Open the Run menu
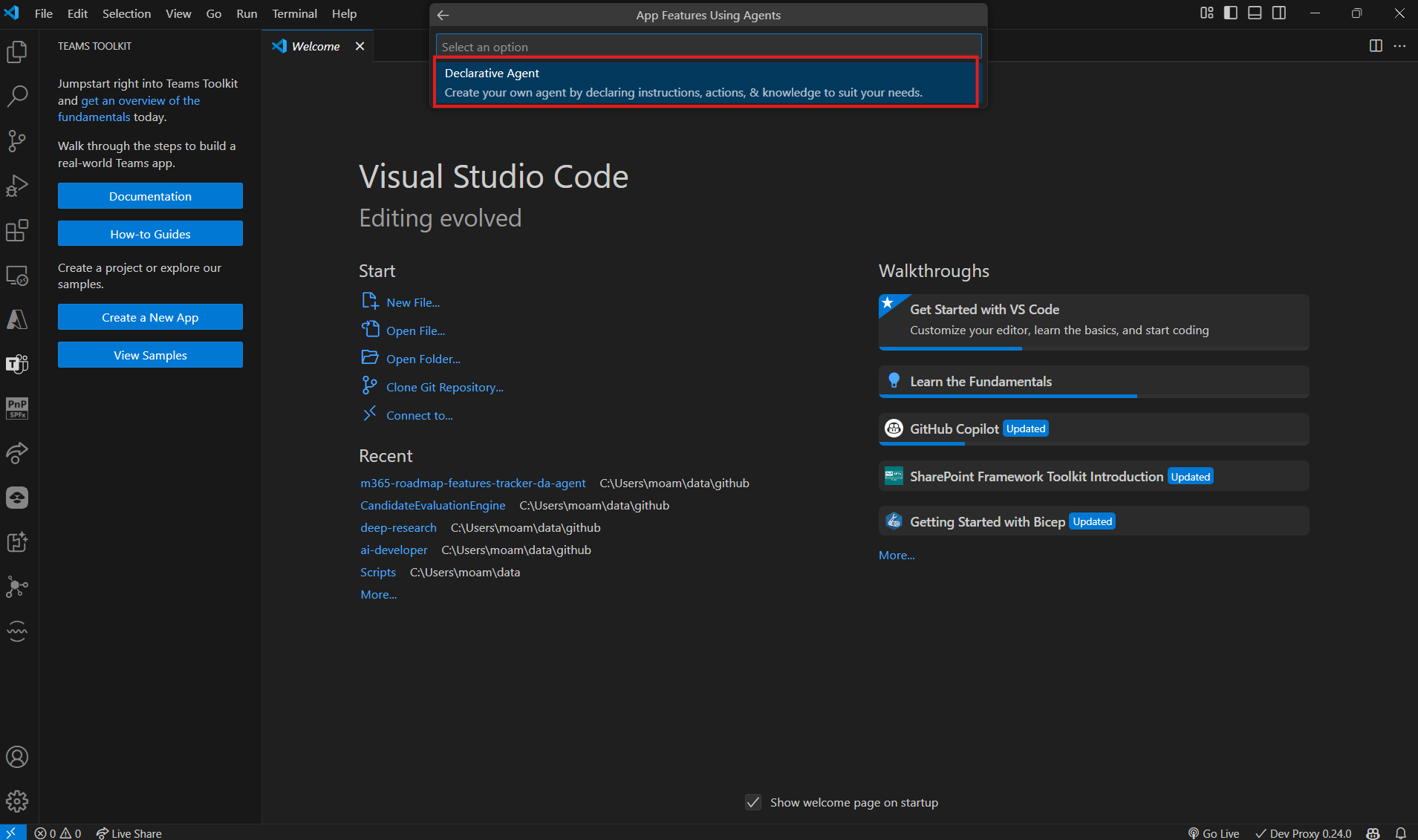 [247, 13]
